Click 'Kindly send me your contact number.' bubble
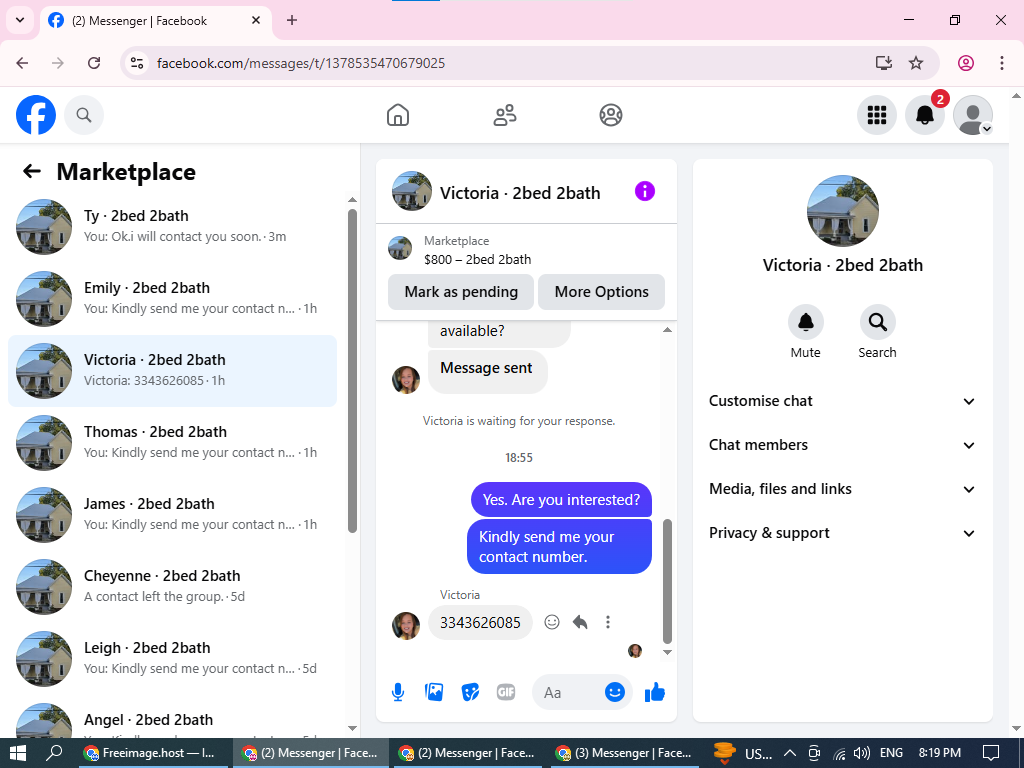Screen dimensions: 1024x768 (559, 547)
